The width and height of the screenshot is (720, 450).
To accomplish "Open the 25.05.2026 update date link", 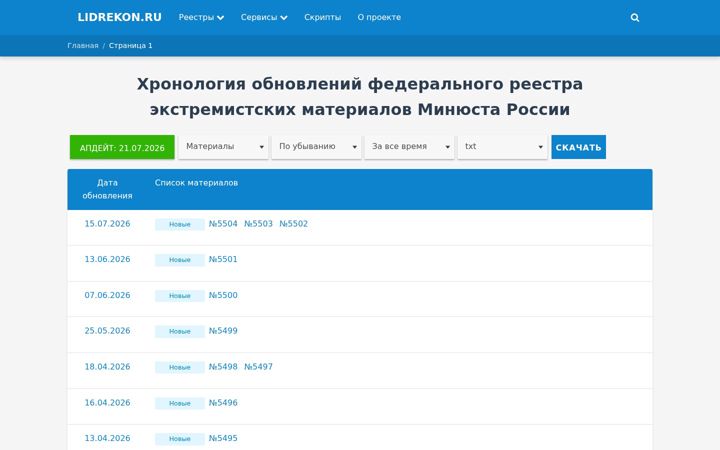I will (107, 331).
